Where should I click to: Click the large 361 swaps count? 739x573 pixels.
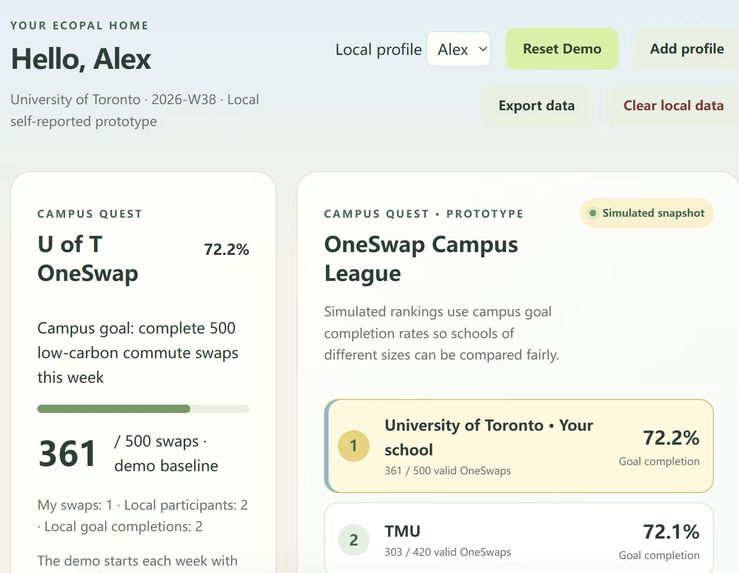[67, 453]
